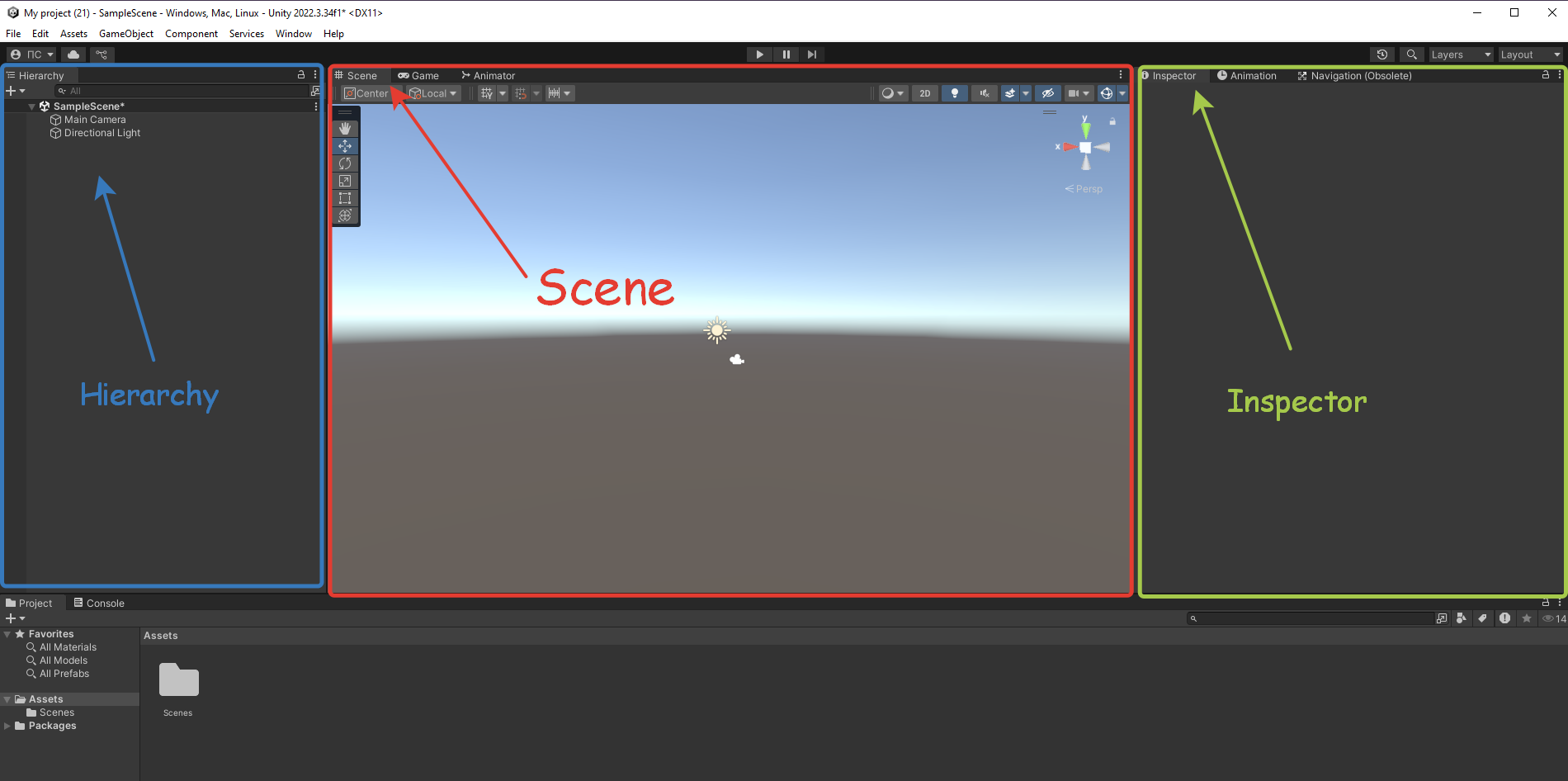Viewport: 1568px width, 781px height.
Task: Collapse the SampleScene tree node
Action: 31,106
